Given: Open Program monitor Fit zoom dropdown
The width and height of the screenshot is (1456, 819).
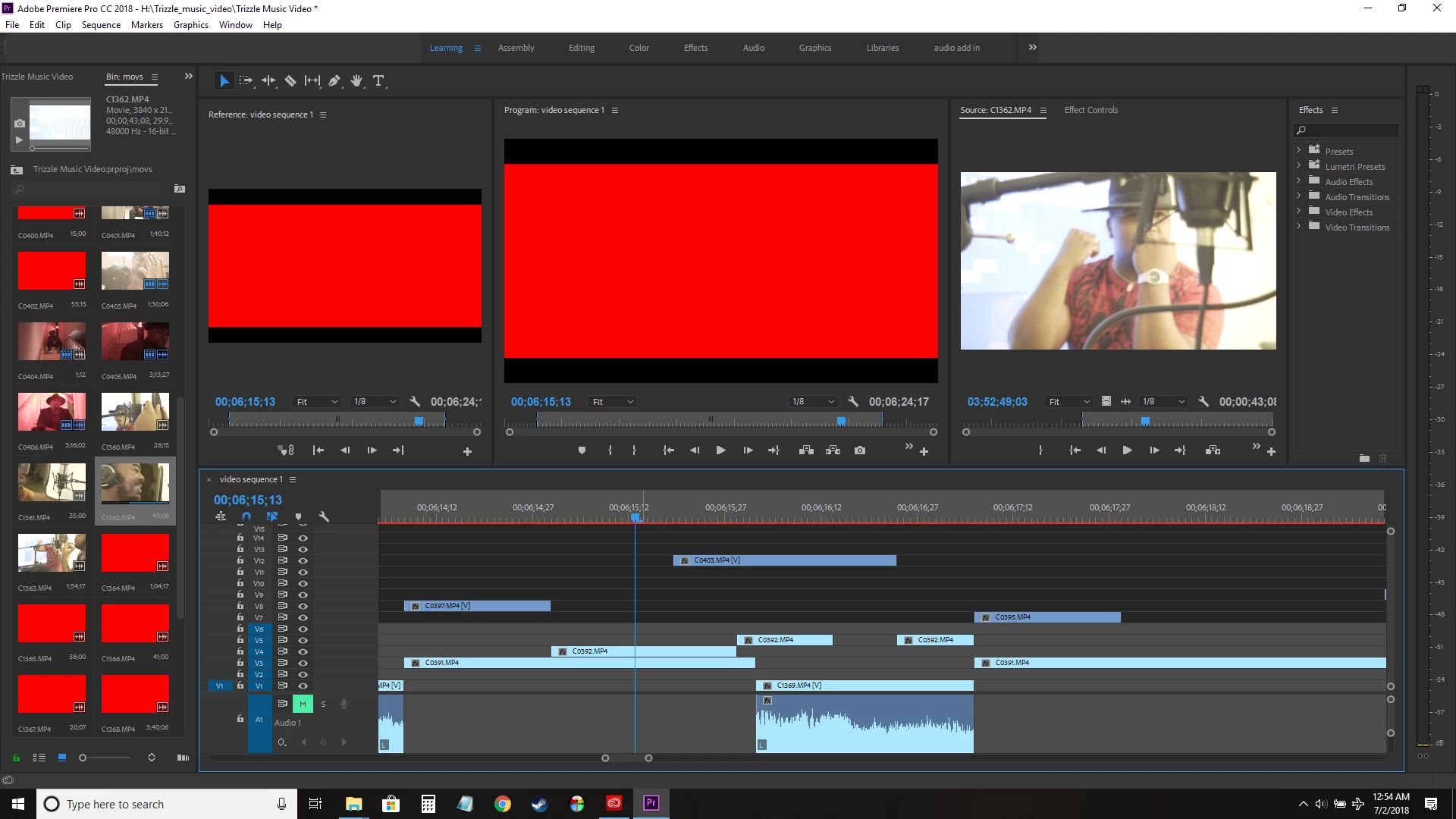Looking at the screenshot, I should click(x=613, y=402).
